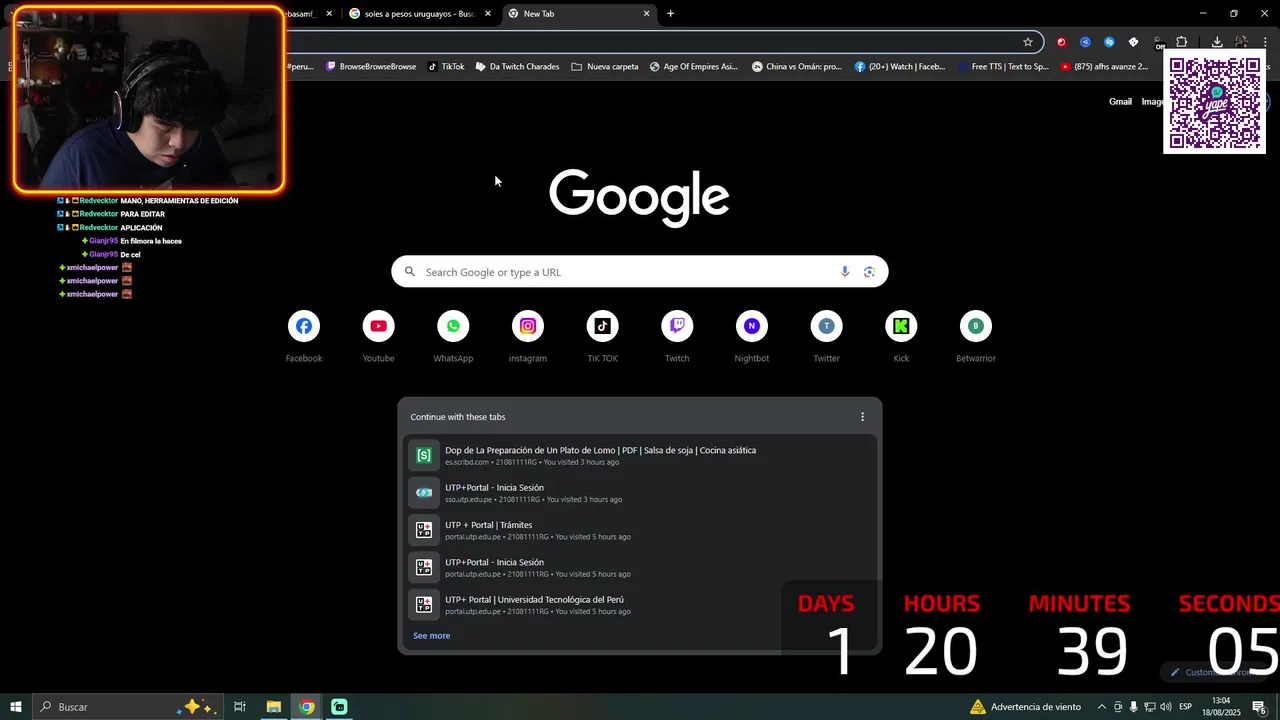Open 'UTP+ Portal | Universidad Tecnológica del Perú' entry
Screen dimensions: 1280x720
(x=640, y=605)
